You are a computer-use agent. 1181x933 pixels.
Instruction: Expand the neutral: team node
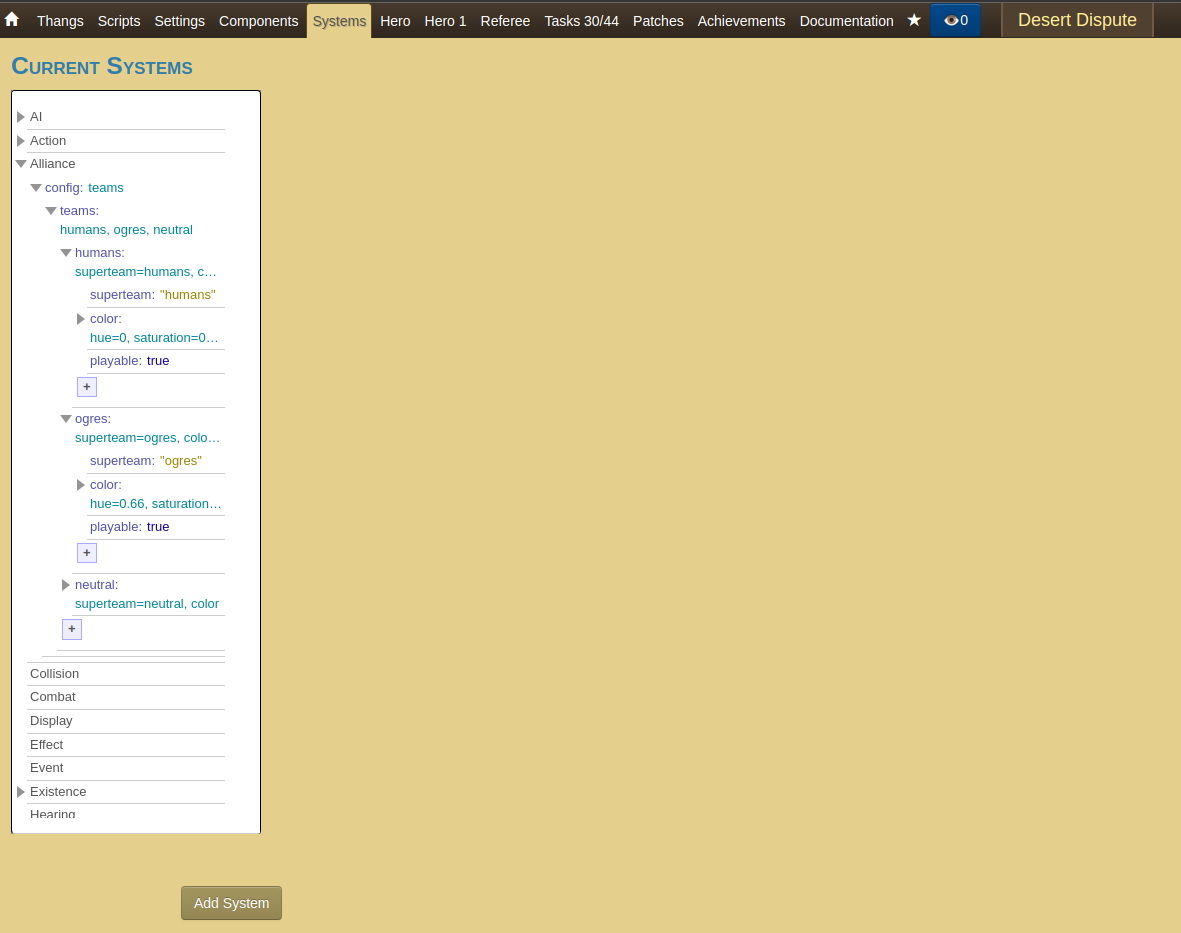(x=66, y=585)
